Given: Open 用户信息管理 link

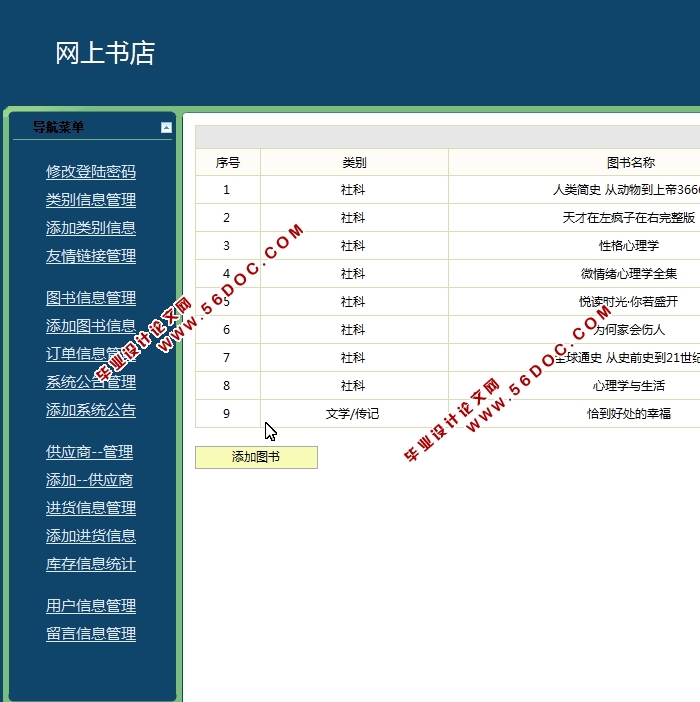Looking at the screenshot, I should (91, 606).
